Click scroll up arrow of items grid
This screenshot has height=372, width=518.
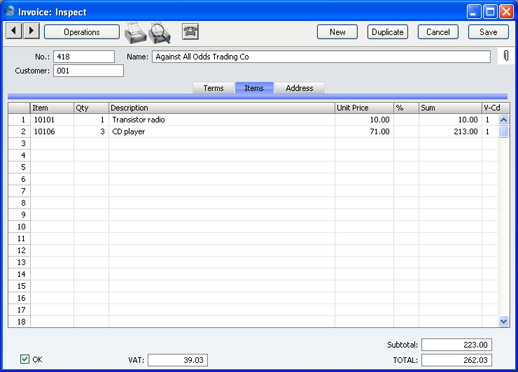tap(504, 120)
